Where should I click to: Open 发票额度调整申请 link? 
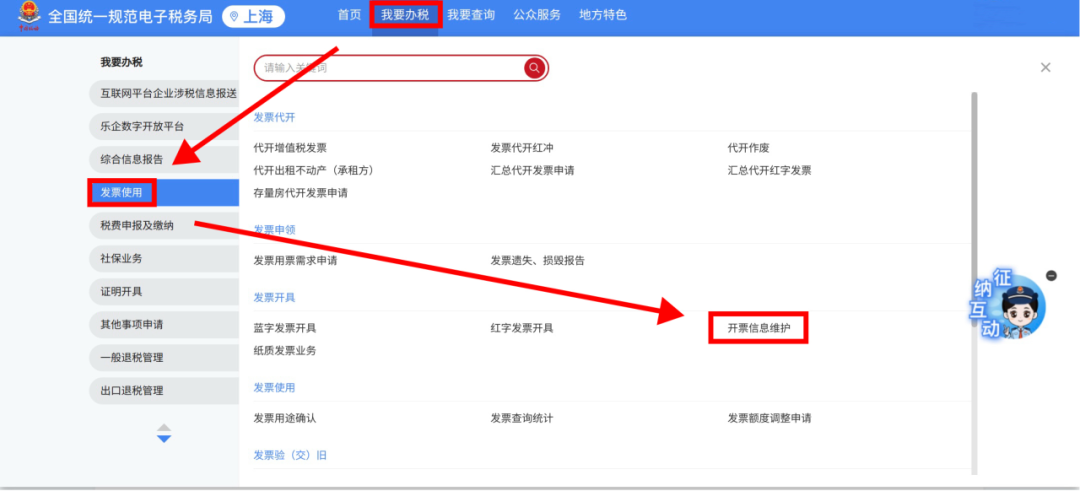(769, 418)
